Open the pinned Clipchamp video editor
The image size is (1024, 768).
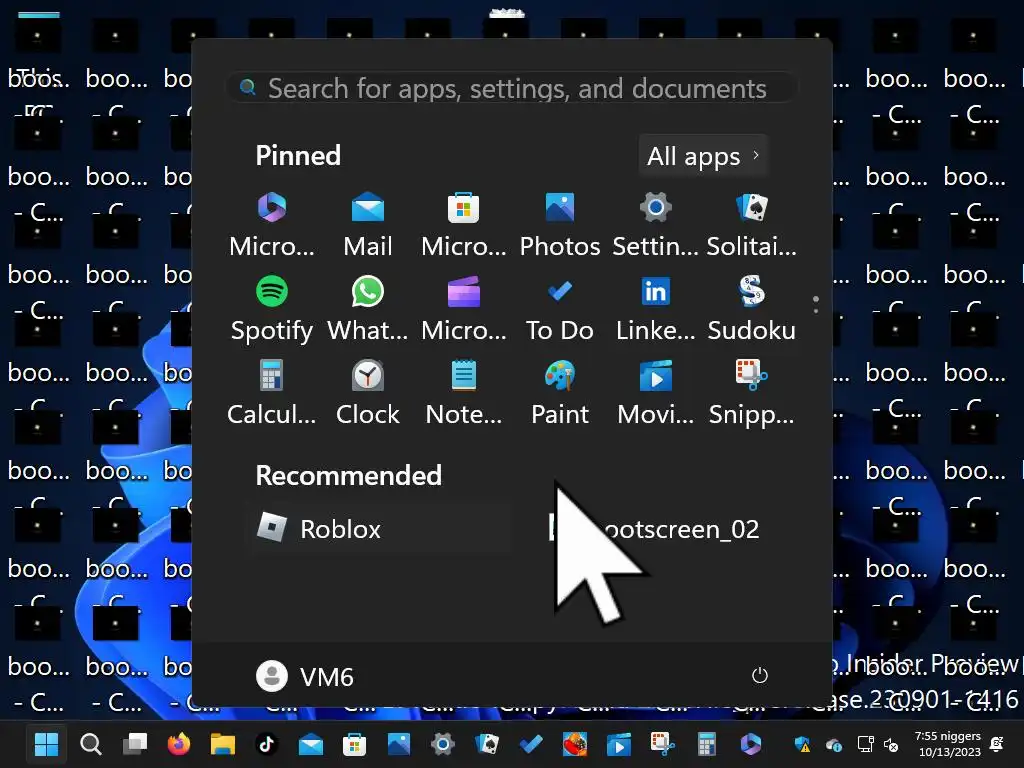tap(464, 310)
